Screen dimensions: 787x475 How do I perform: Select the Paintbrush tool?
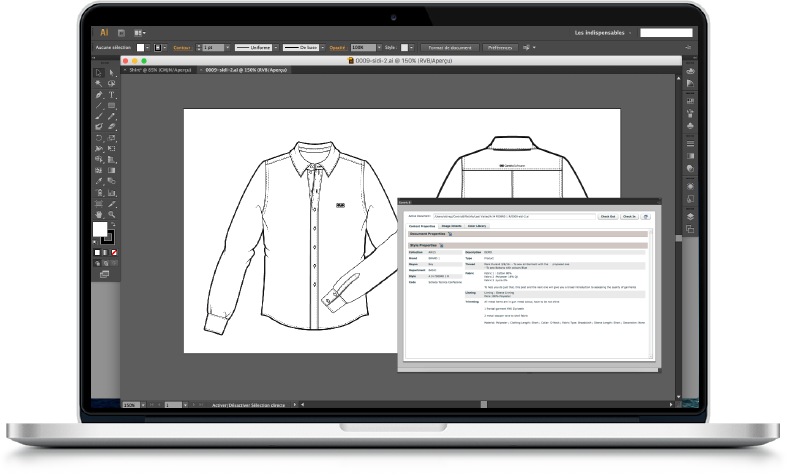(99, 116)
